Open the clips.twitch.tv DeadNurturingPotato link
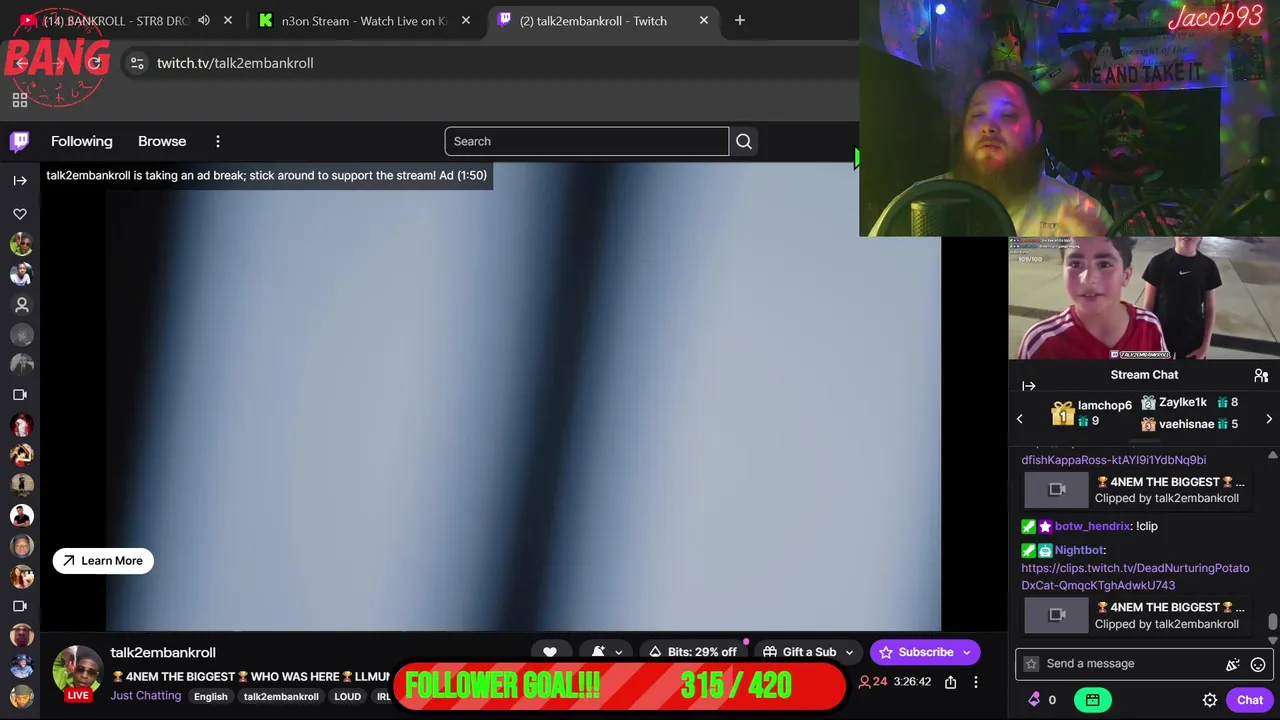 [x=1135, y=576]
